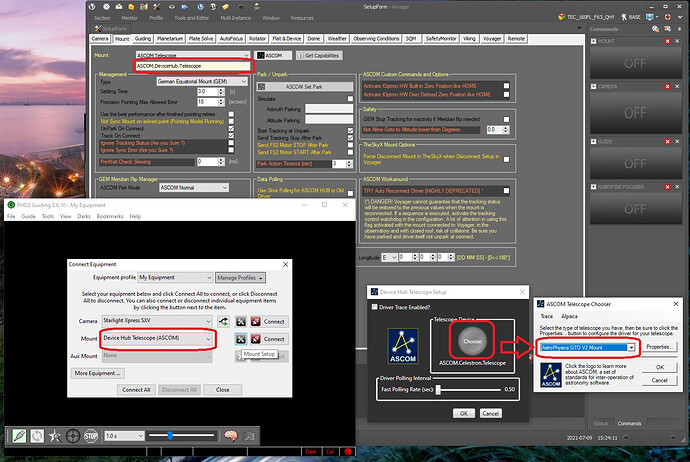Open the Manage Profiles dropdown button

[240, 278]
